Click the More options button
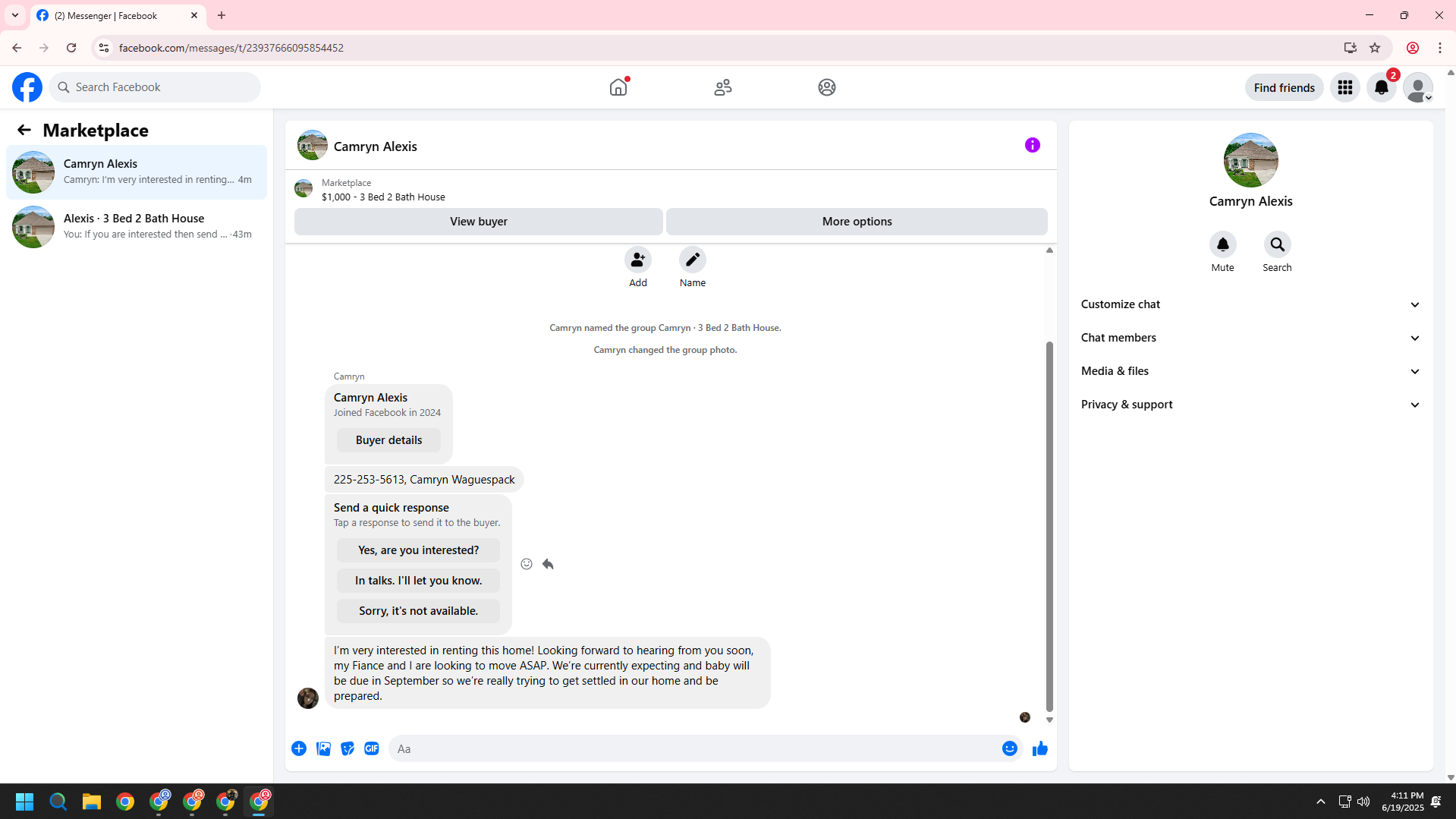1456x819 pixels. 857,222
